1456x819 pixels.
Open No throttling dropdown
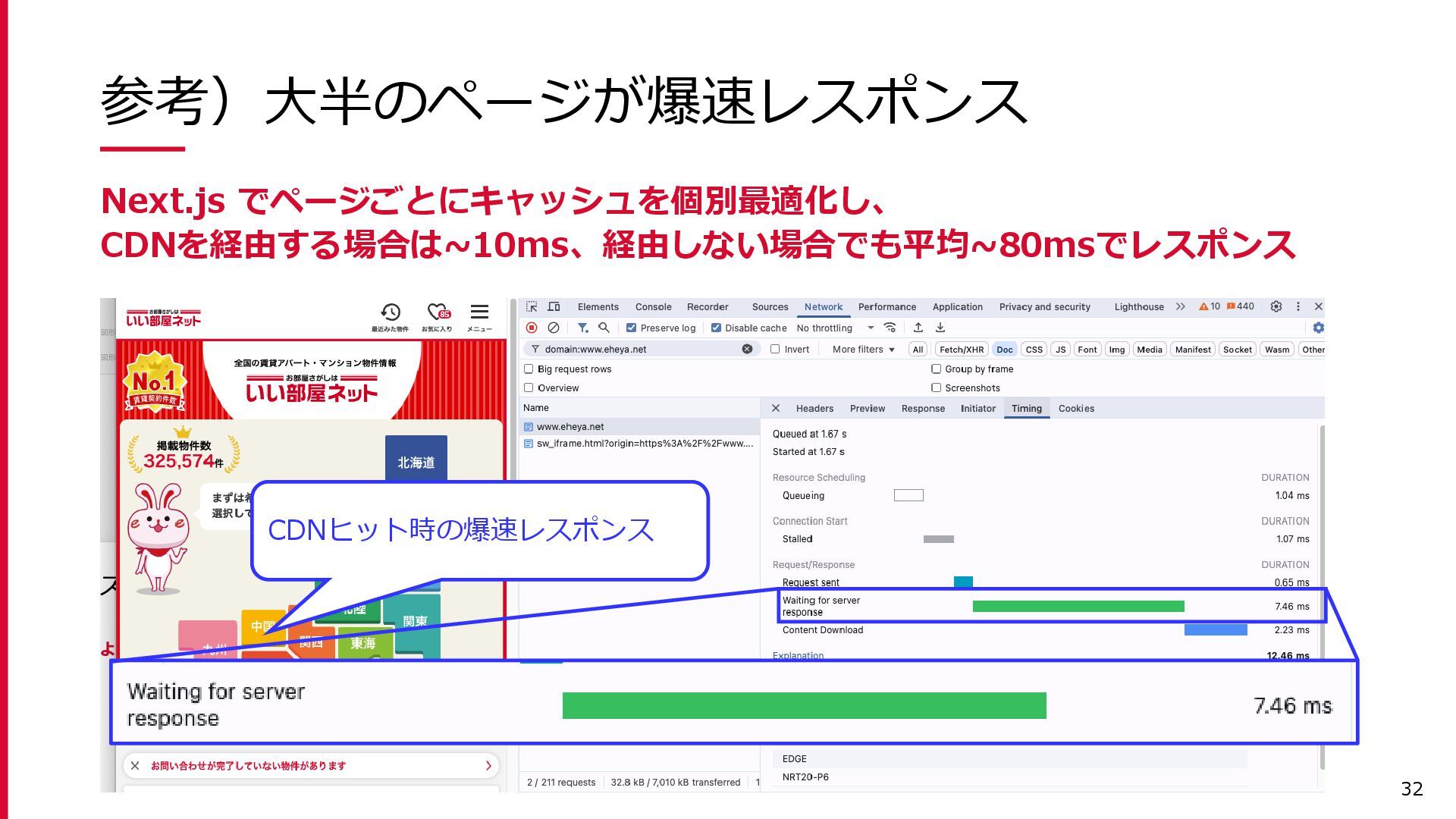coord(835,328)
